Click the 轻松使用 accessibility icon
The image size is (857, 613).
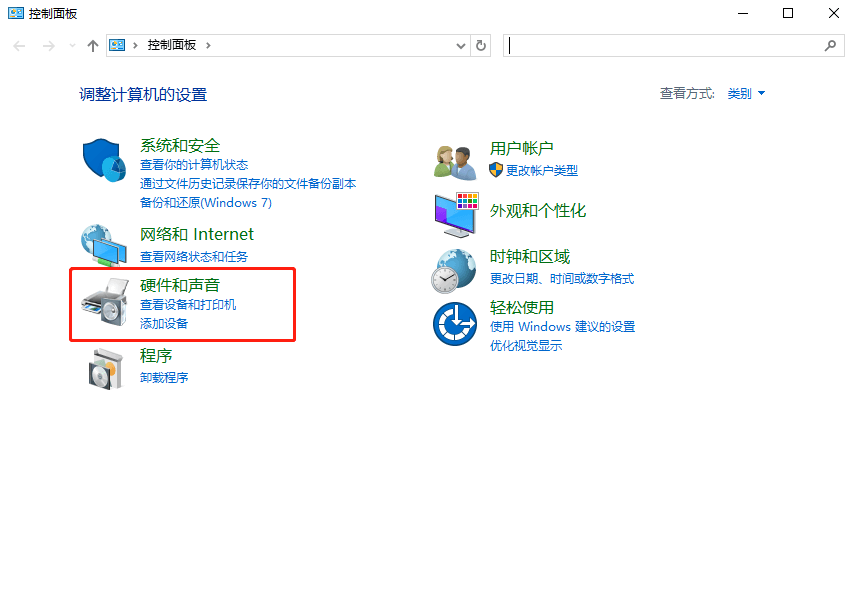tap(455, 324)
